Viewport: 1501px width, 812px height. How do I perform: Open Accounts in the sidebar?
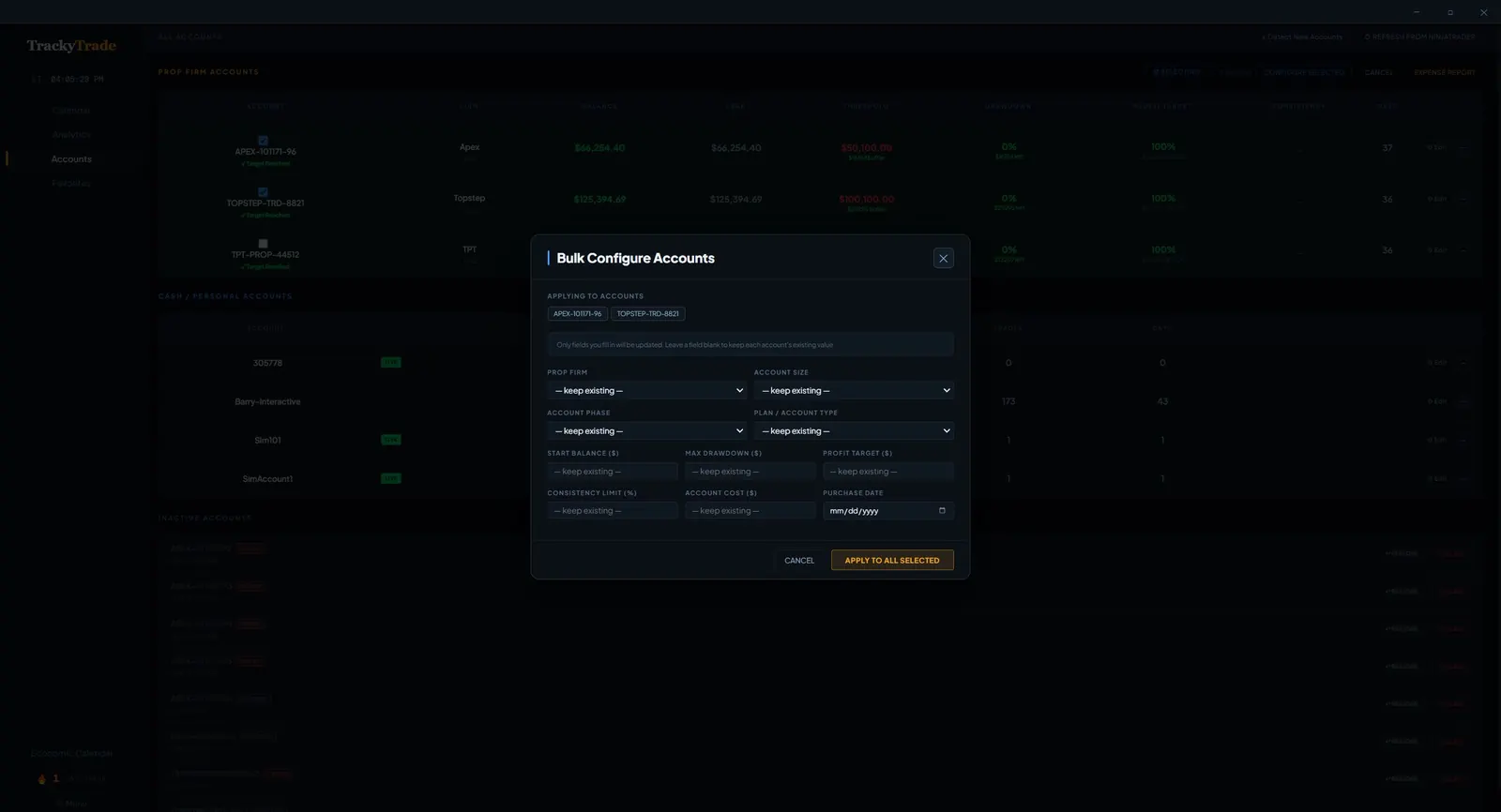[x=71, y=159]
